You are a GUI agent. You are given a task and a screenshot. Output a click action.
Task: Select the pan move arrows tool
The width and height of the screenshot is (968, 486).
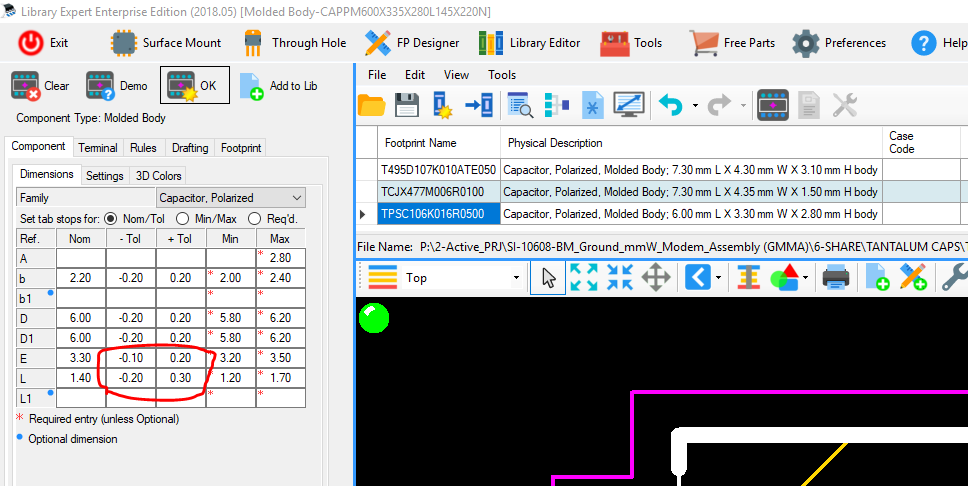pos(655,277)
